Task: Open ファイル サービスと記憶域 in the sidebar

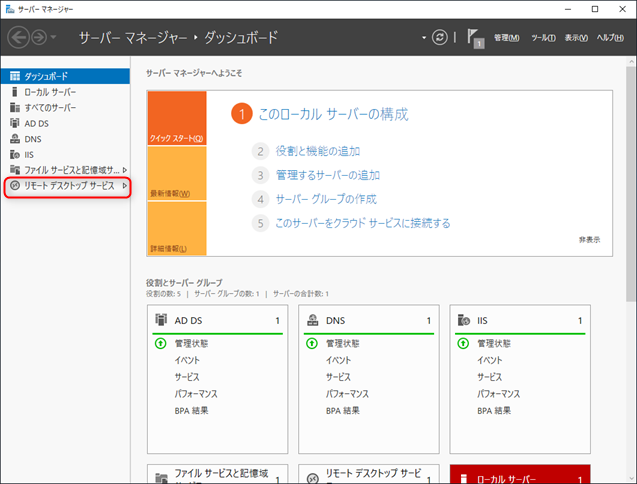Action: pyautogui.click(x=65, y=170)
